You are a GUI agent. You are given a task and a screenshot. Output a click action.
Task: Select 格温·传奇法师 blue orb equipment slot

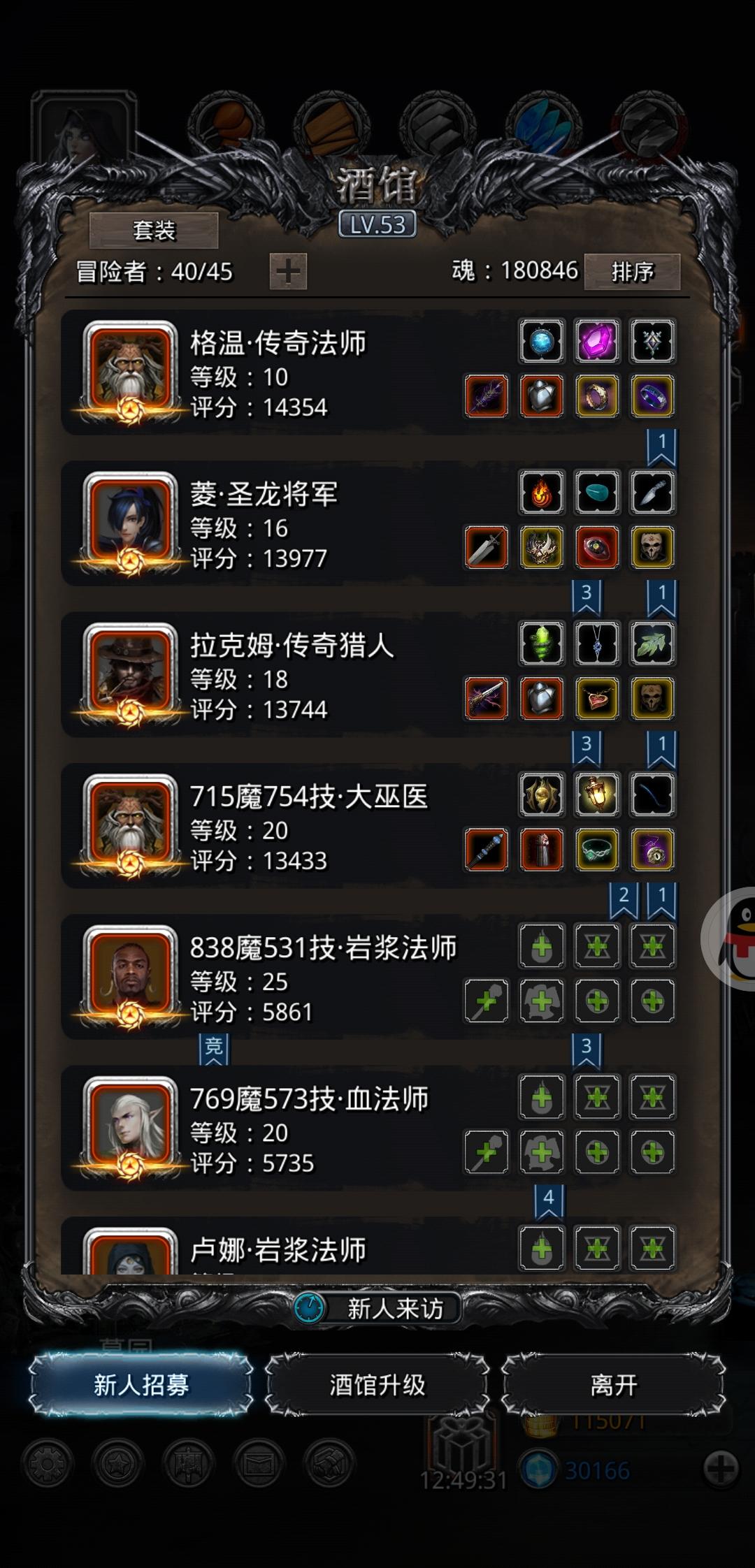pos(542,342)
